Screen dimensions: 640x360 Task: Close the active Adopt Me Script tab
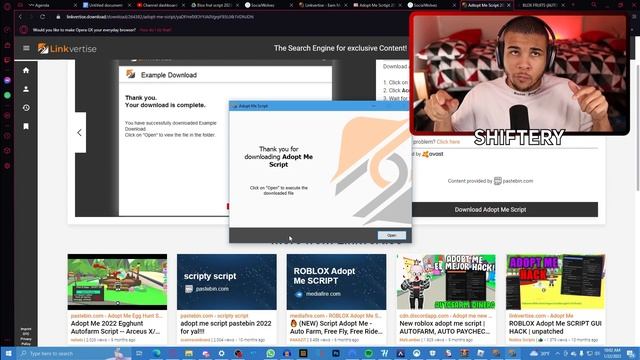pyautogui.click(x=509, y=5)
